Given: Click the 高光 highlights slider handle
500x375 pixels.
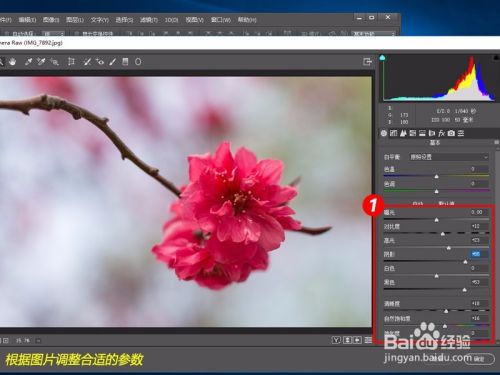Looking at the screenshot, I should (x=449, y=248).
